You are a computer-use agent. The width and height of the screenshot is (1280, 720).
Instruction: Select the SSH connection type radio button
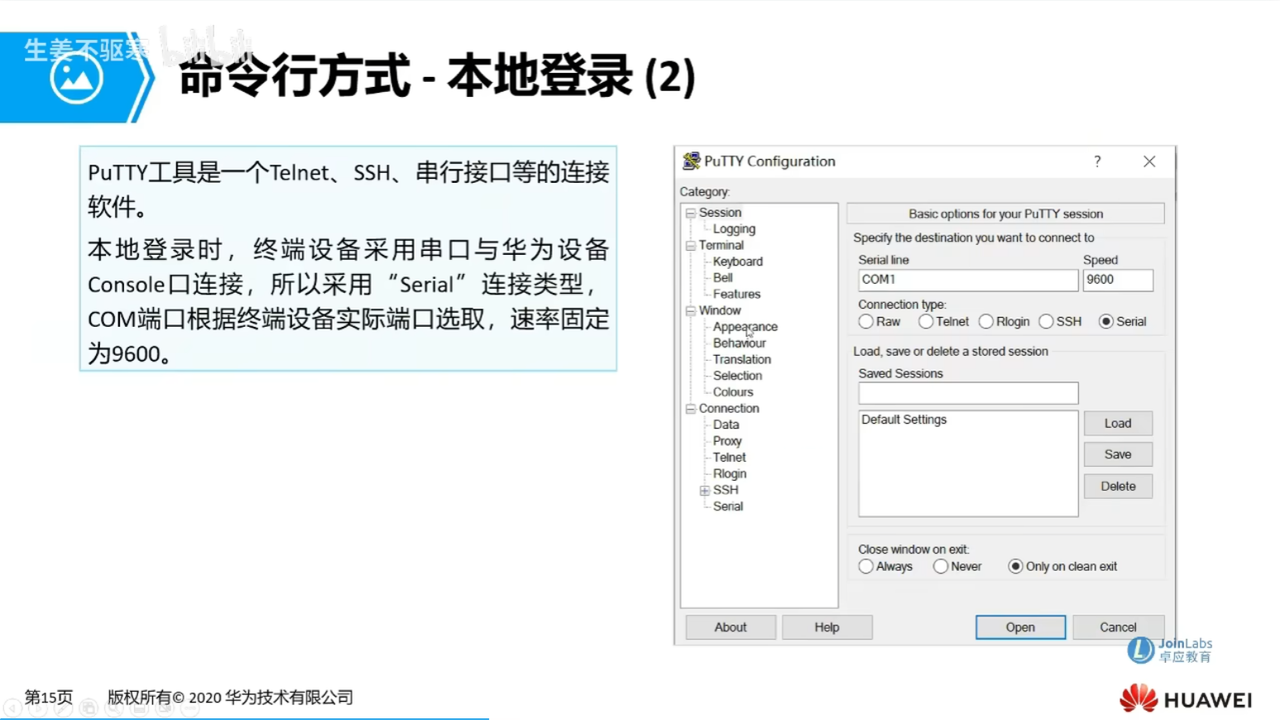(x=1046, y=321)
